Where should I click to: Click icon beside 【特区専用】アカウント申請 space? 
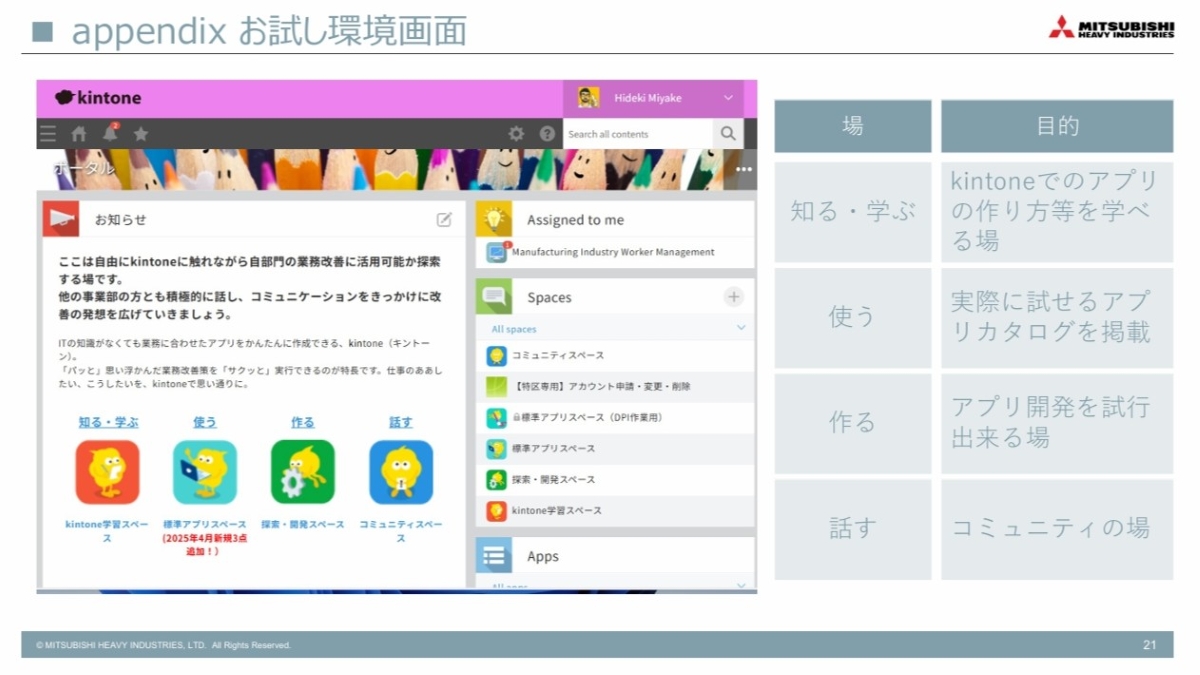[x=497, y=386]
